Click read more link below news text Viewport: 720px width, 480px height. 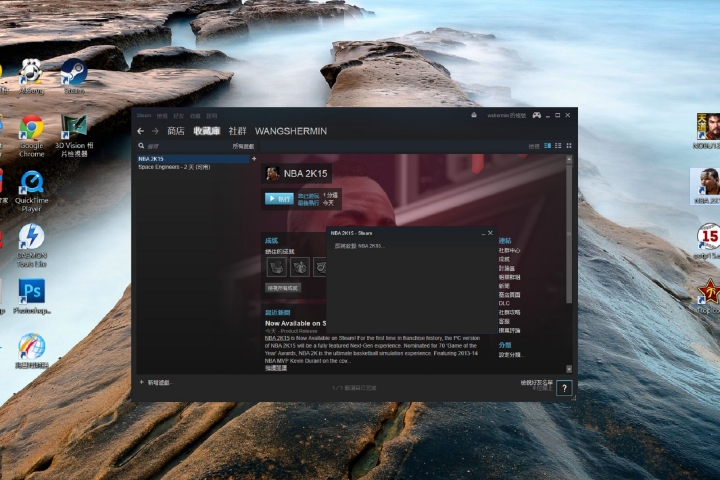click(276, 368)
